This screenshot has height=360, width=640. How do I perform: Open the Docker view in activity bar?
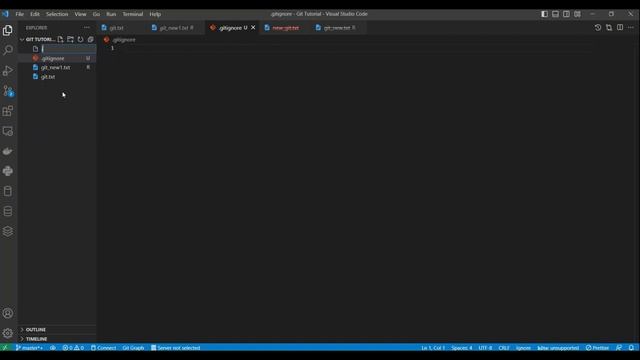8,151
